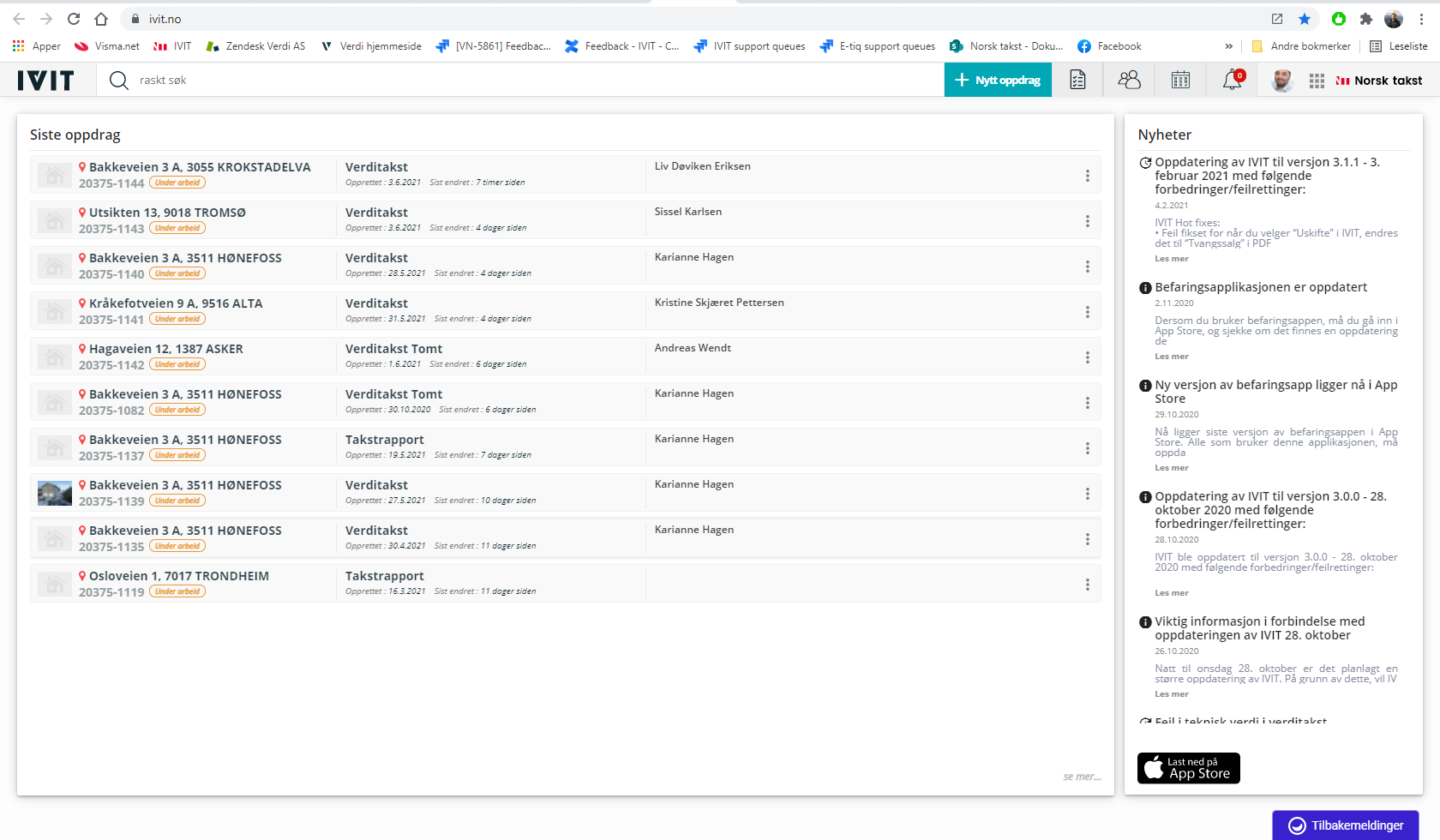1440x840 pixels.
Task: Click the IVIT logo
Action: 45,80
